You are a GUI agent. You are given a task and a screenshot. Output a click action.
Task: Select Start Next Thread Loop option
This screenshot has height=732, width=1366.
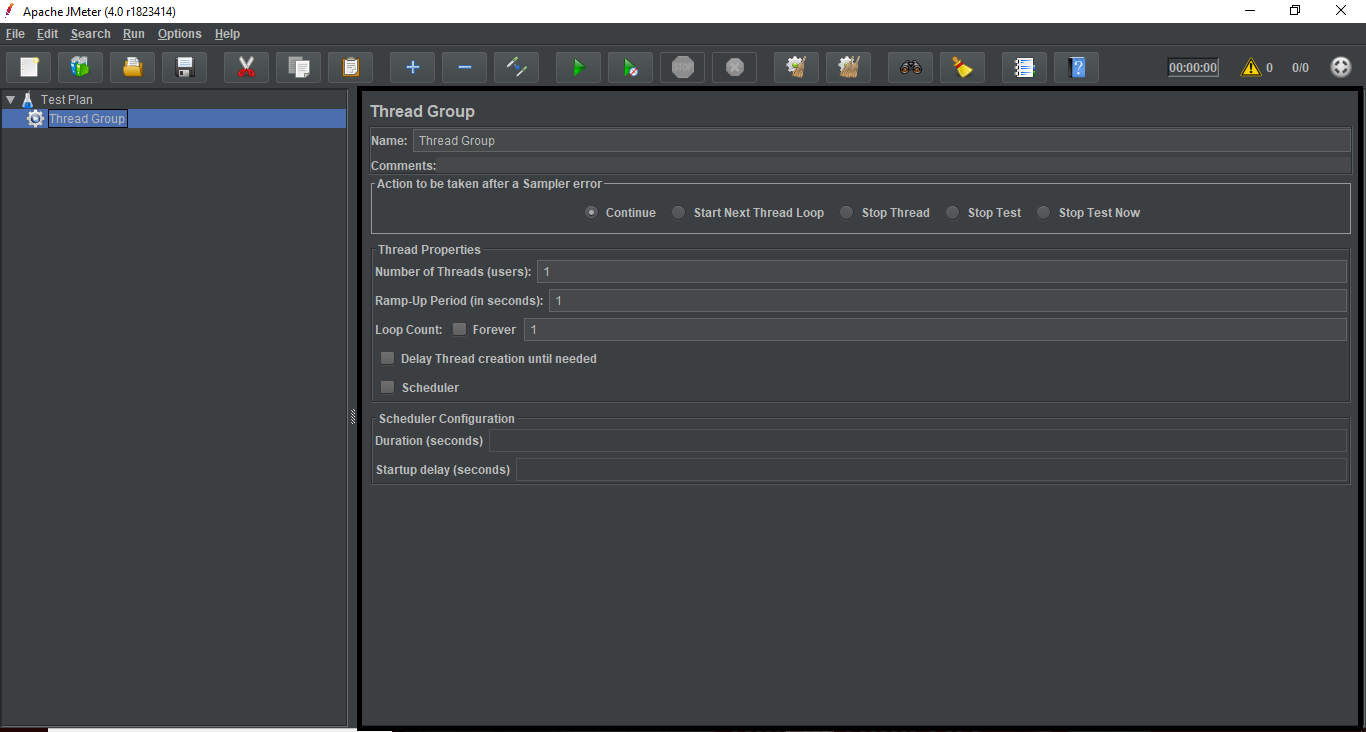pyautogui.click(x=679, y=213)
